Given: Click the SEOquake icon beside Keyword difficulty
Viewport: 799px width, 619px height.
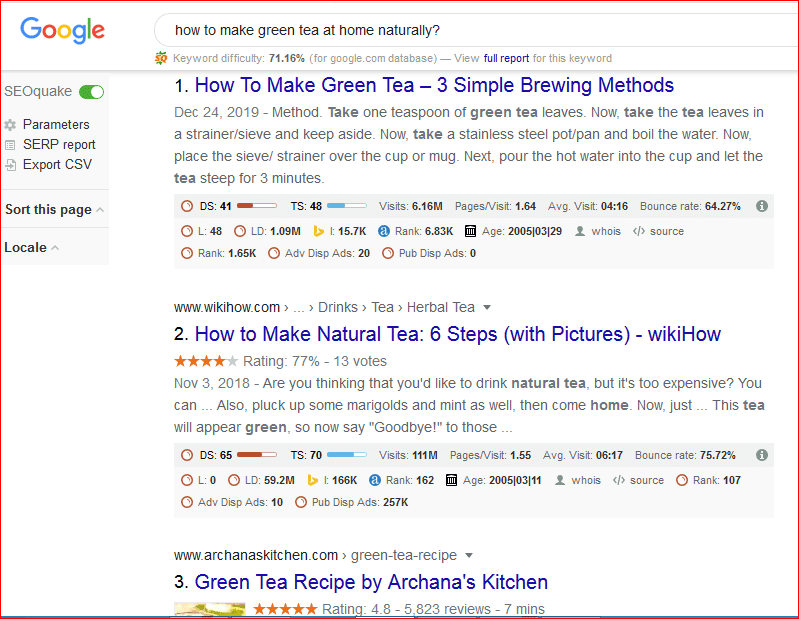Looking at the screenshot, I should pos(161,59).
